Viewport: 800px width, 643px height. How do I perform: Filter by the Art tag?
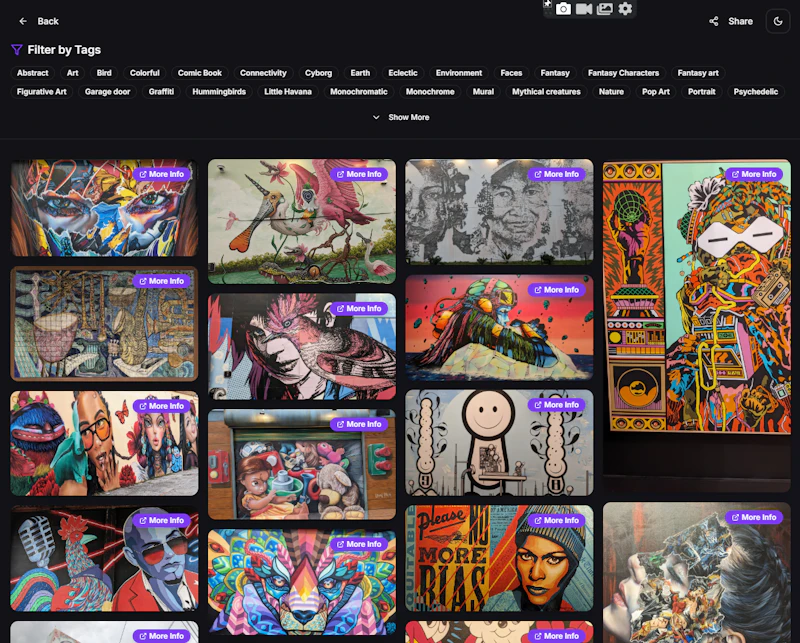point(72,73)
